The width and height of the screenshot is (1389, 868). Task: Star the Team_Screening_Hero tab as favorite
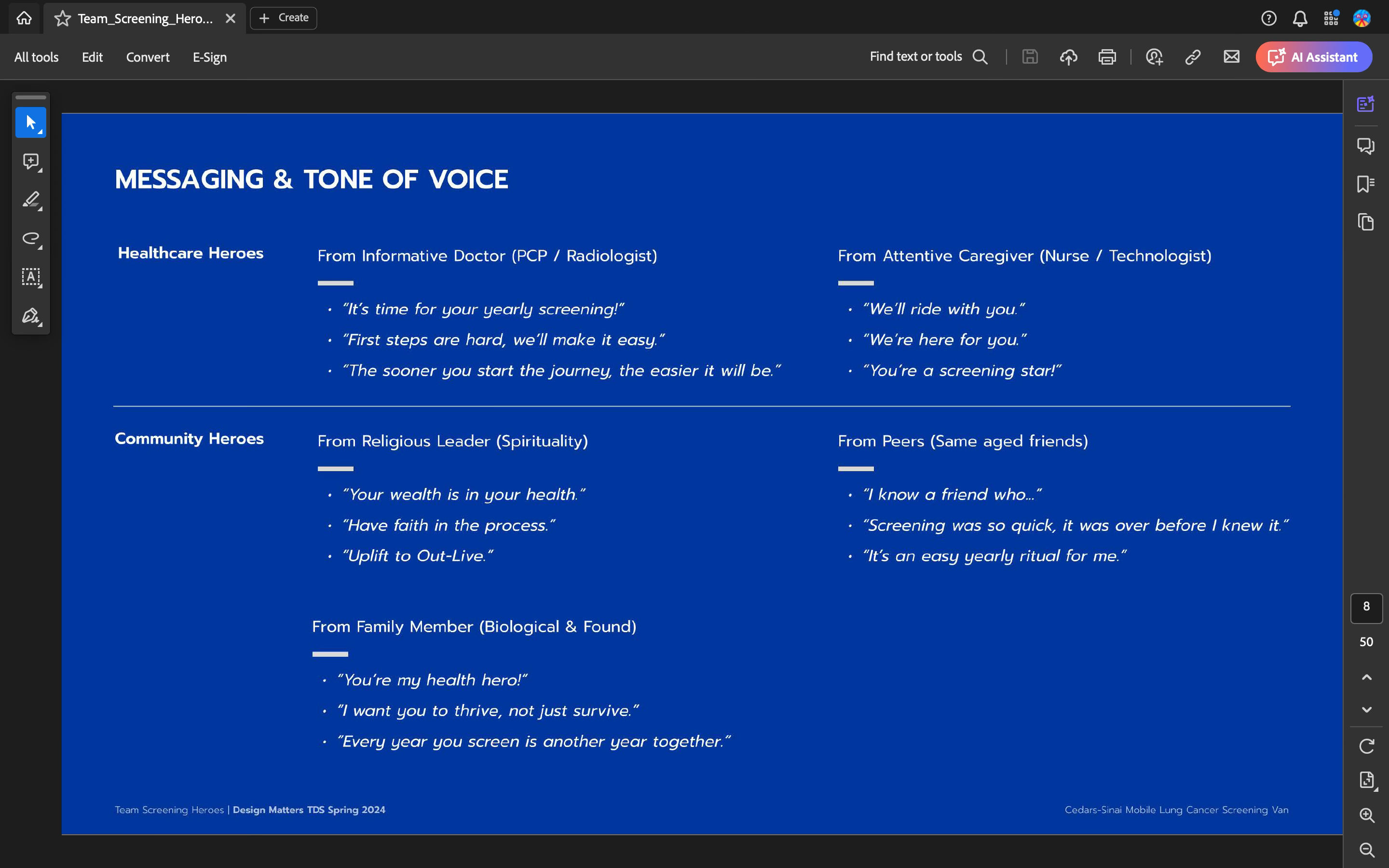63,18
